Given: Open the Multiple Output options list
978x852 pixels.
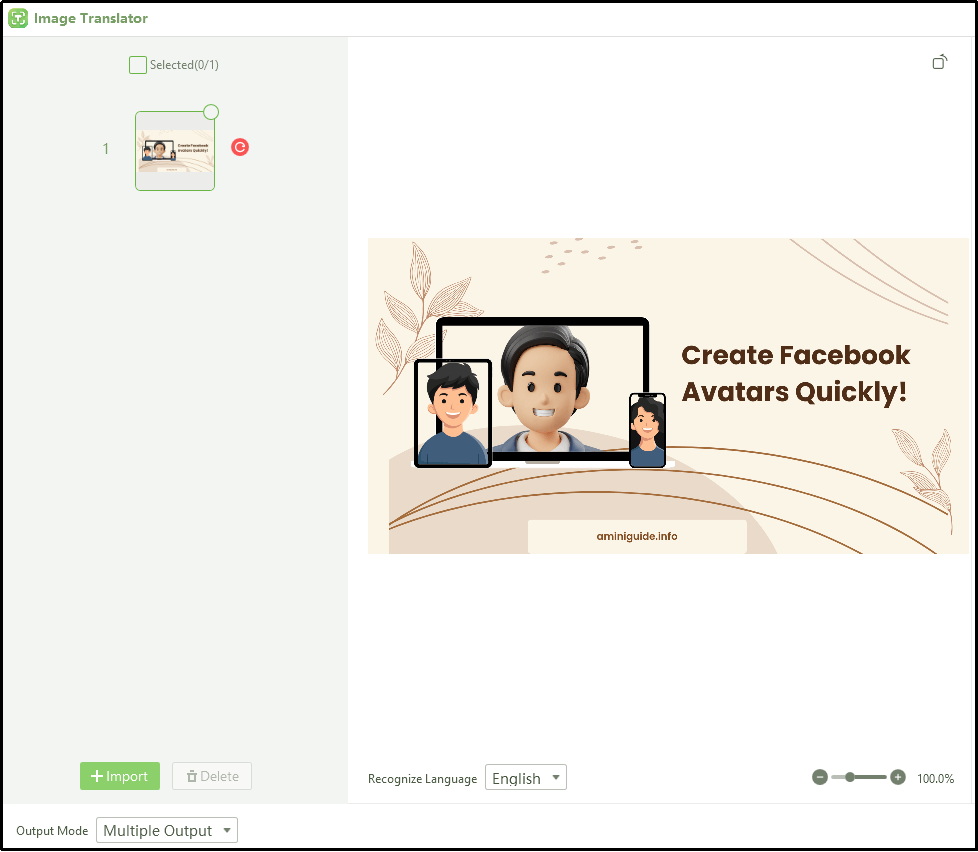Looking at the screenshot, I should [x=166, y=830].
